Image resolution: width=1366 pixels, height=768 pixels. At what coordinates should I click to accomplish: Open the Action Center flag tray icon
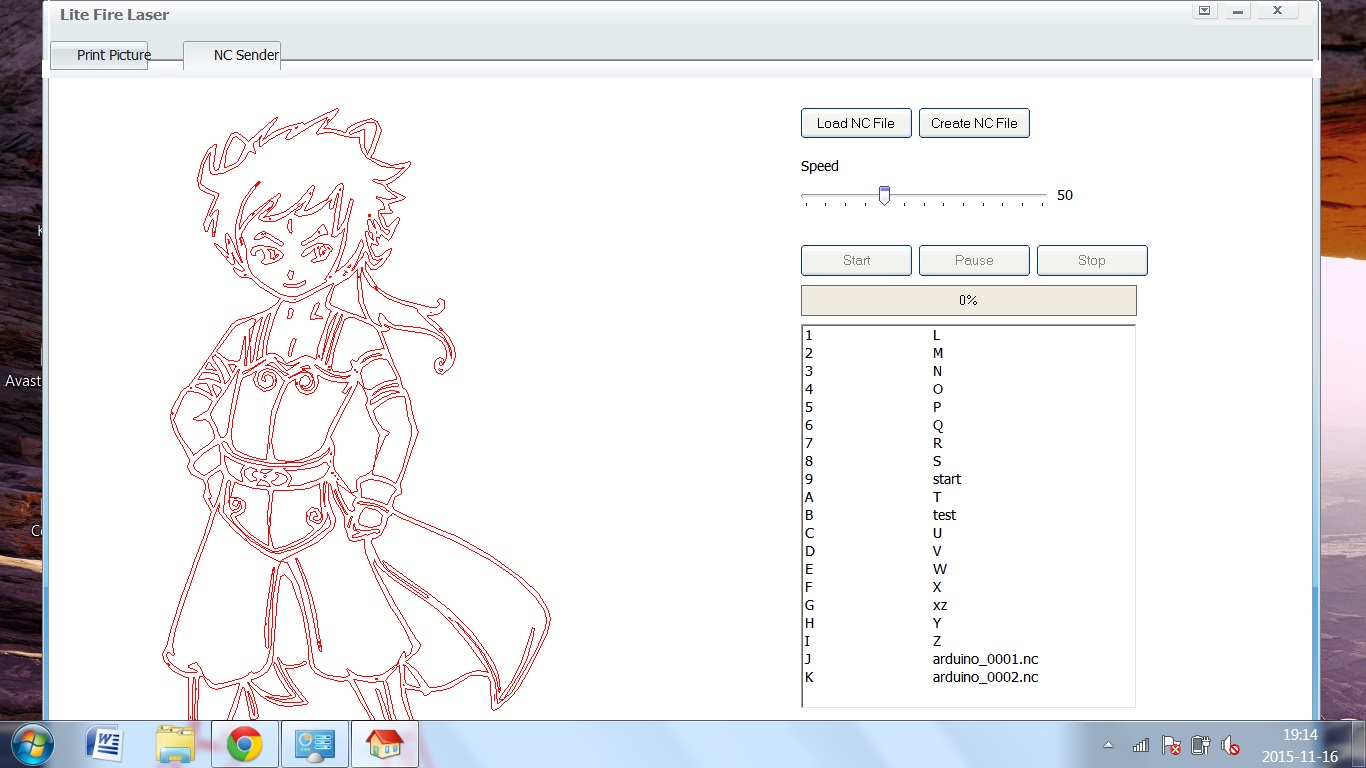(x=1171, y=745)
